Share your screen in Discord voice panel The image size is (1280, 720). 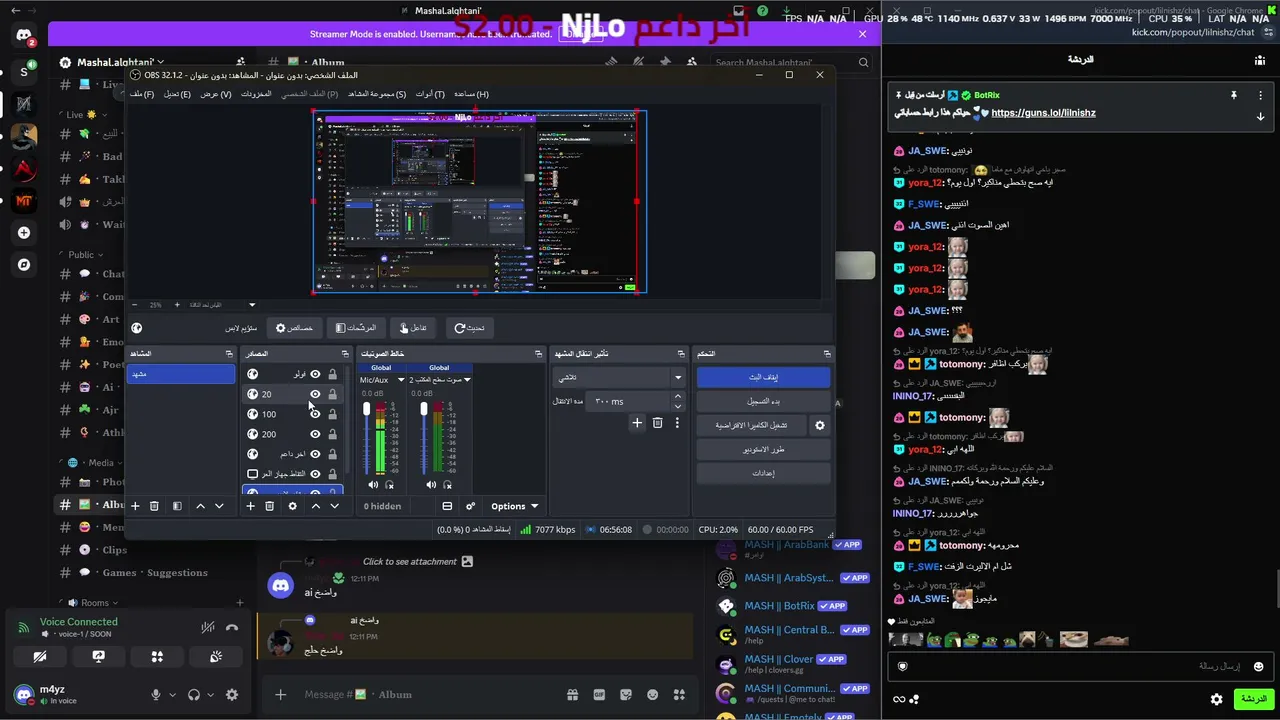tap(98, 657)
